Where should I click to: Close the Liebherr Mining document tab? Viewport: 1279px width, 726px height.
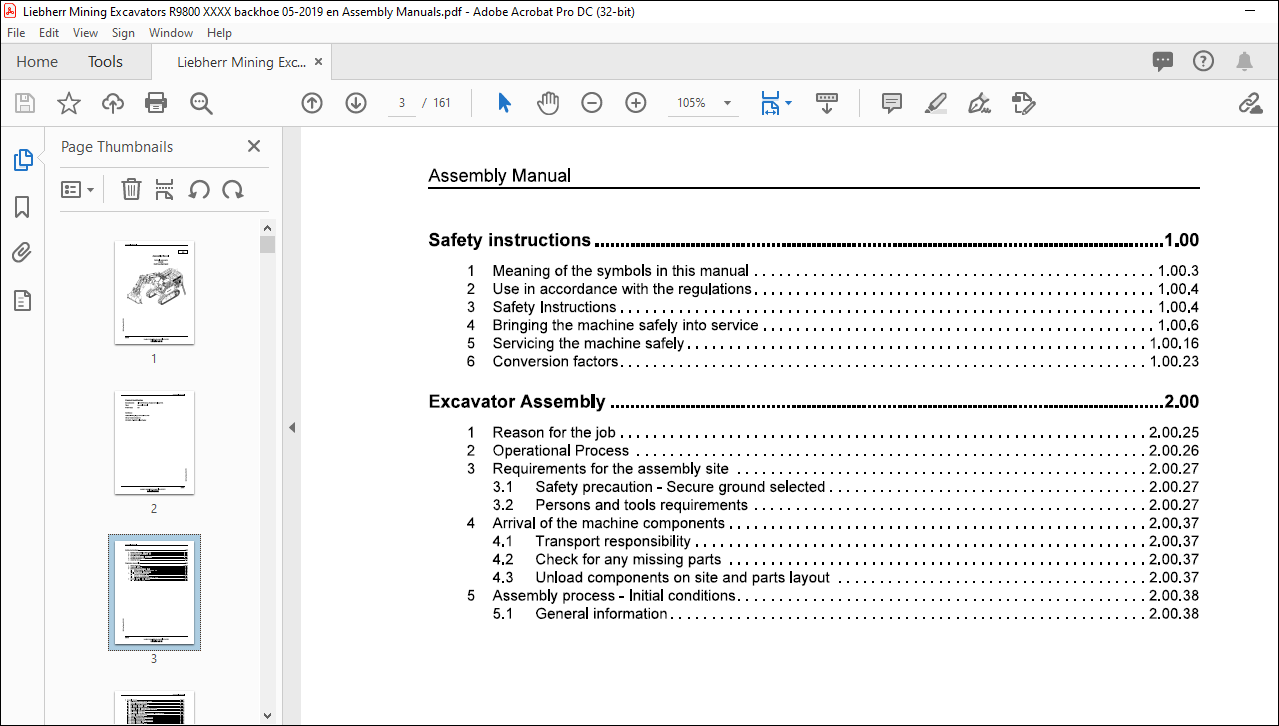pos(319,62)
